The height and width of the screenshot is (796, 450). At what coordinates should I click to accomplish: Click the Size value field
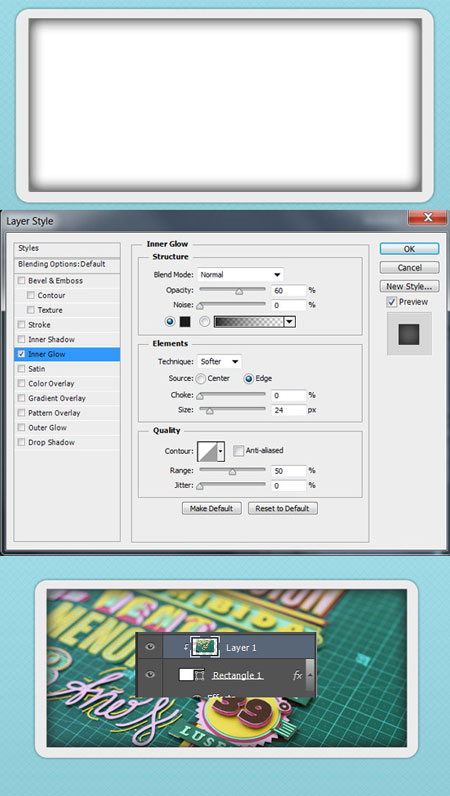click(x=288, y=410)
